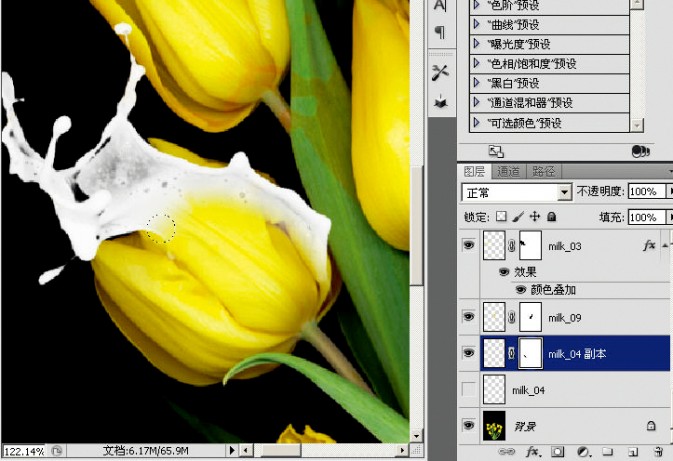Expand the "色相/饱和度"预设 presets
The width and height of the screenshot is (673, 461).
(476, 63)
